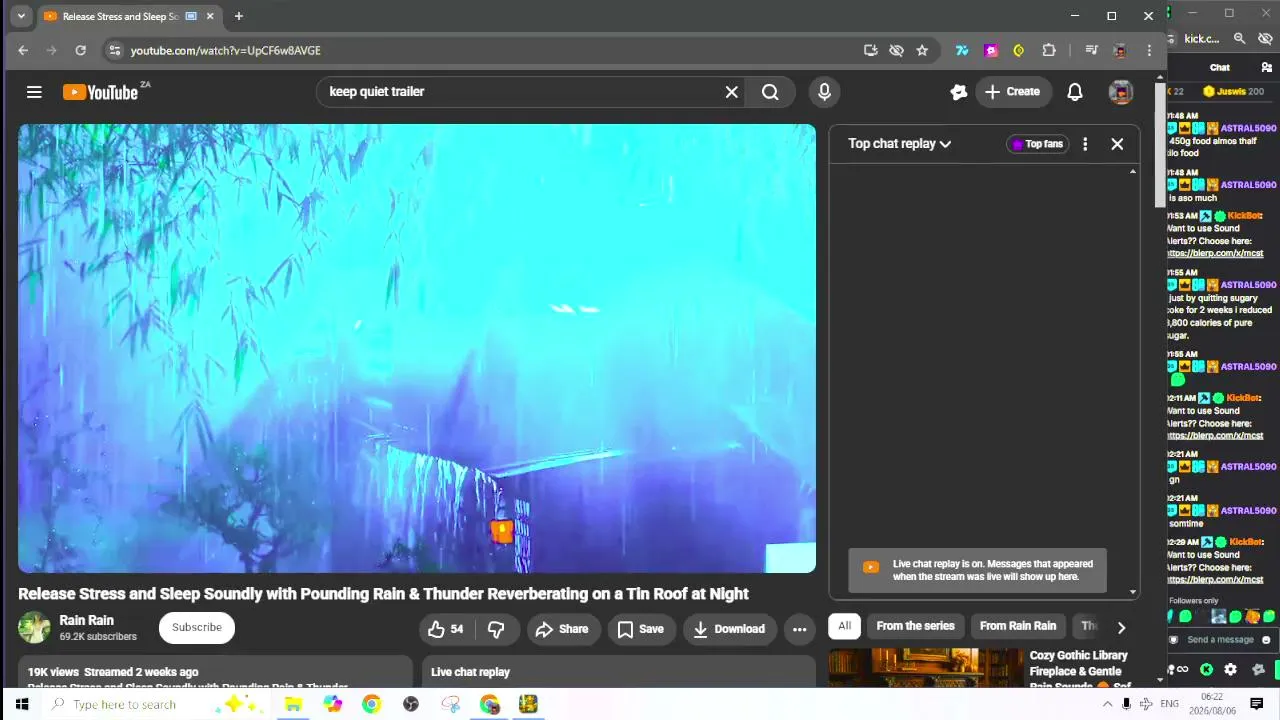Click the pink extension icon in Chrome toolbar
The width and height of the screenshot is (1280, 720).
click(x=991, y=50)
